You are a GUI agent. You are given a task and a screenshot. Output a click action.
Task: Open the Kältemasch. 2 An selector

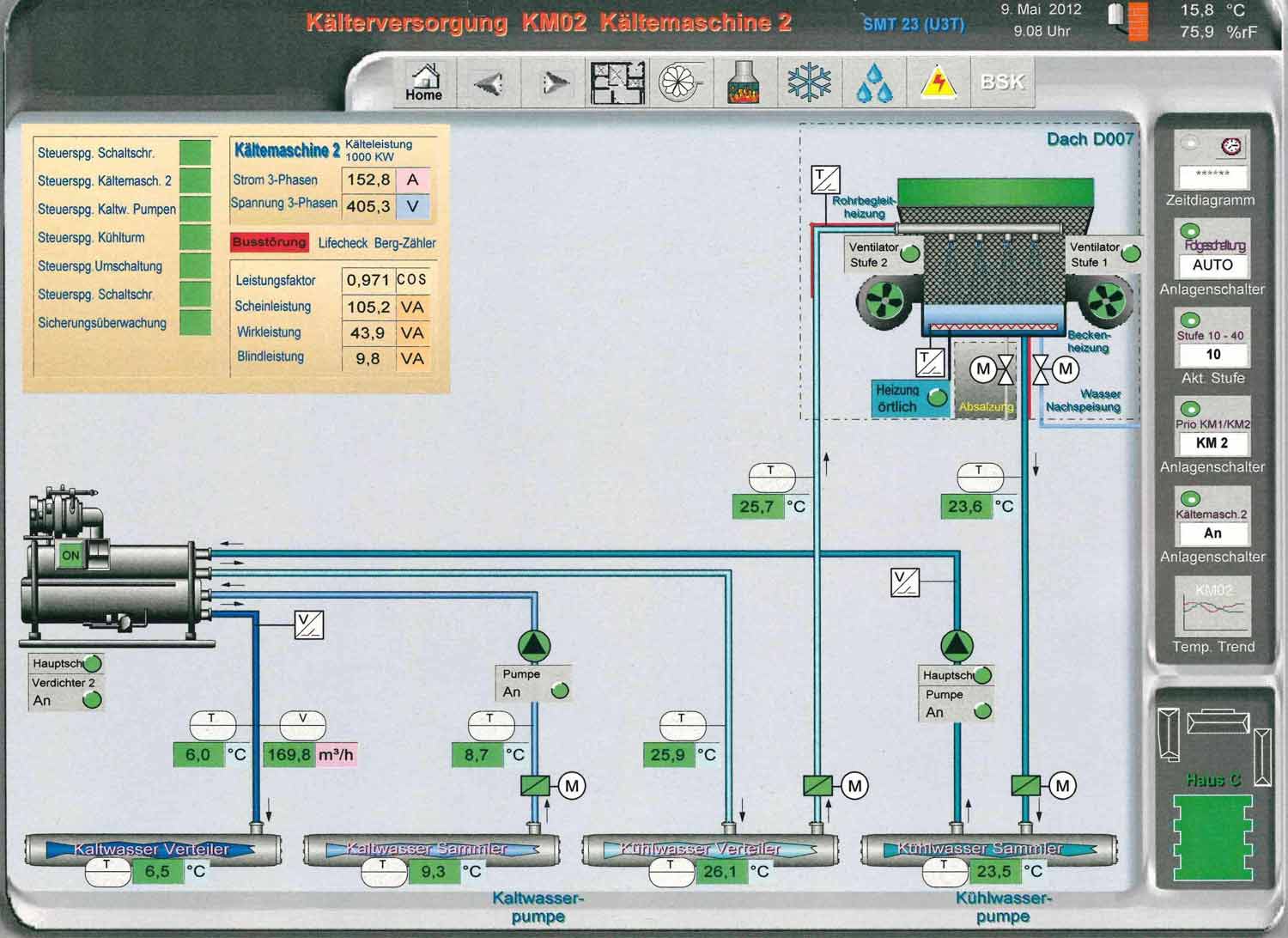pyautogui.click(x=1212, y=533)
